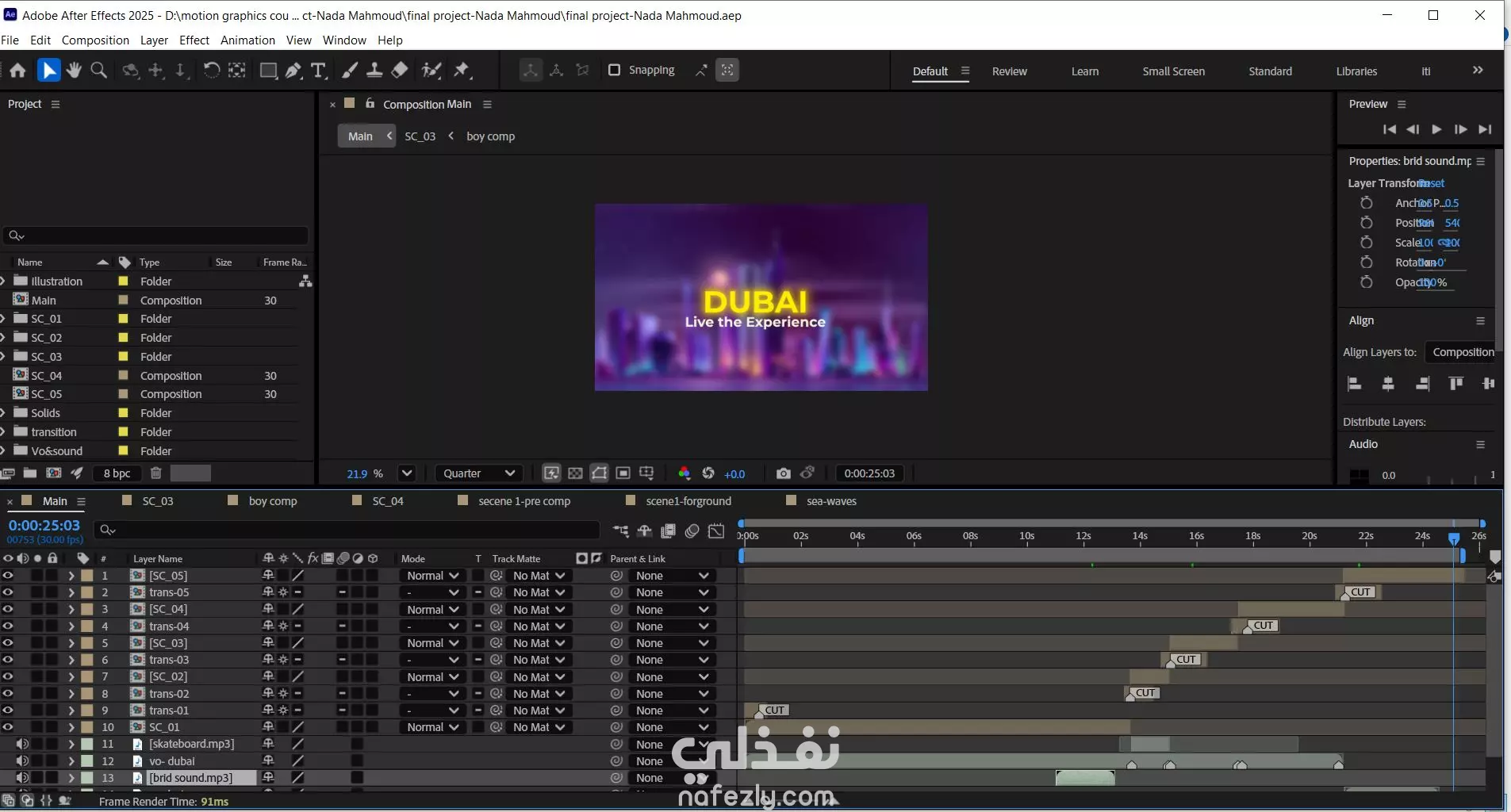
Task: Take a snapshot with the camera icon
Action: click(784, 473)
